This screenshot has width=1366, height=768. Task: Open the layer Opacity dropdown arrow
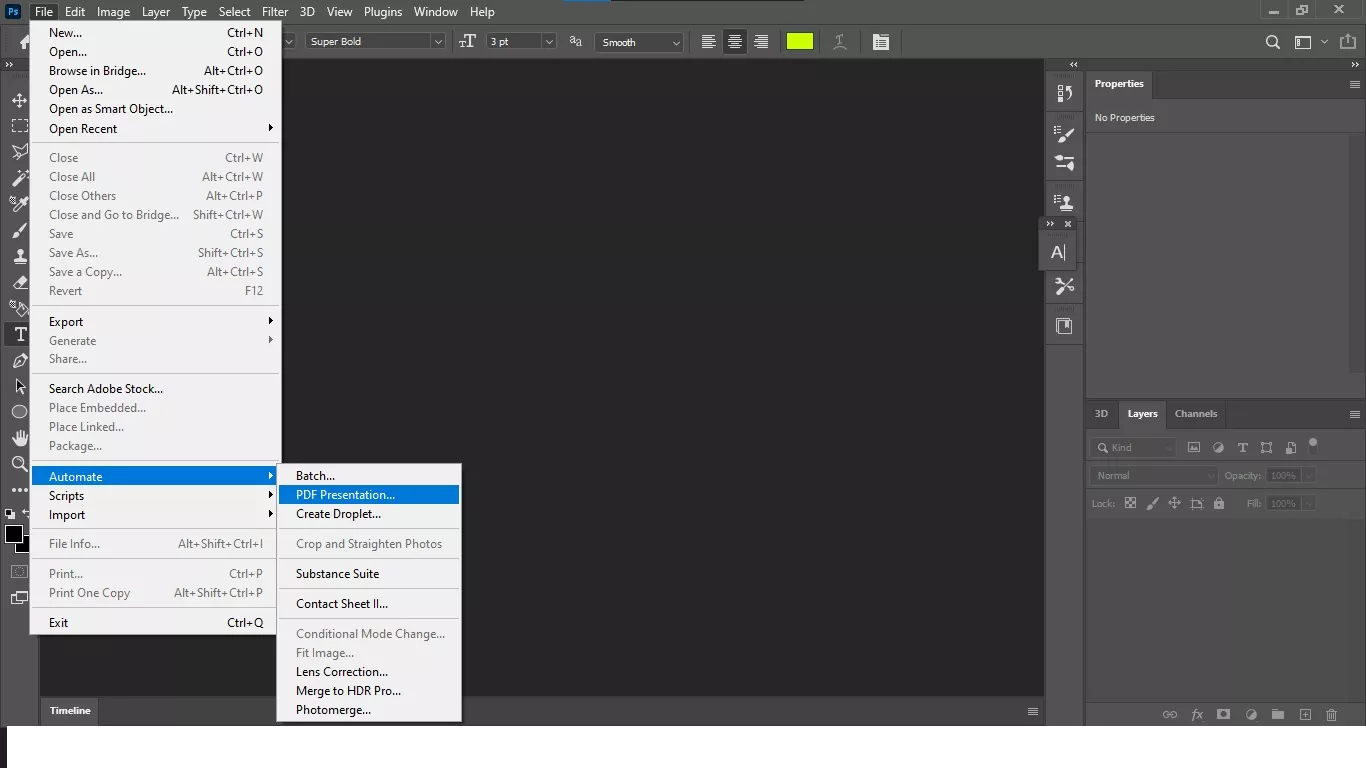coord(1308,476)
